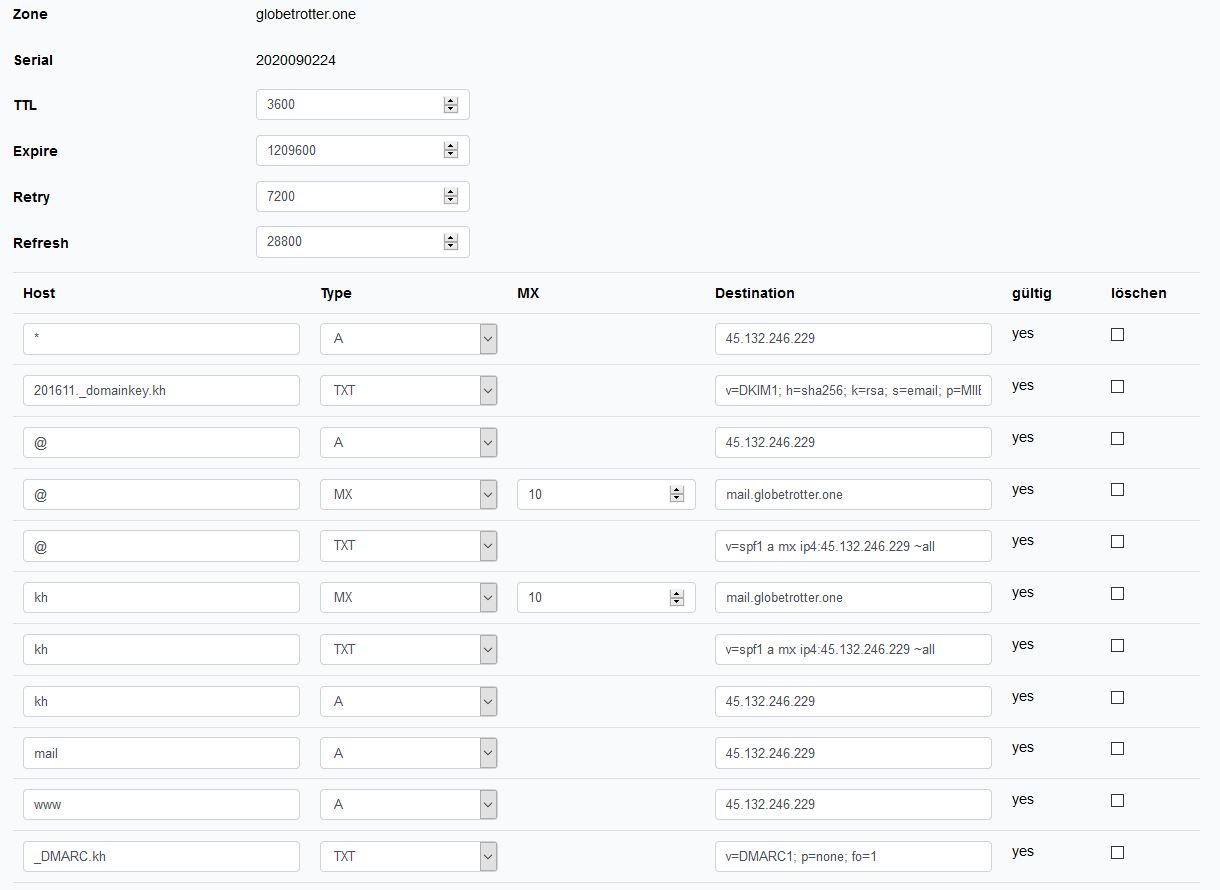Decrease the Refresh value with spinner
The width and height of the screenshot is (1220, 890).
(451, 246)
